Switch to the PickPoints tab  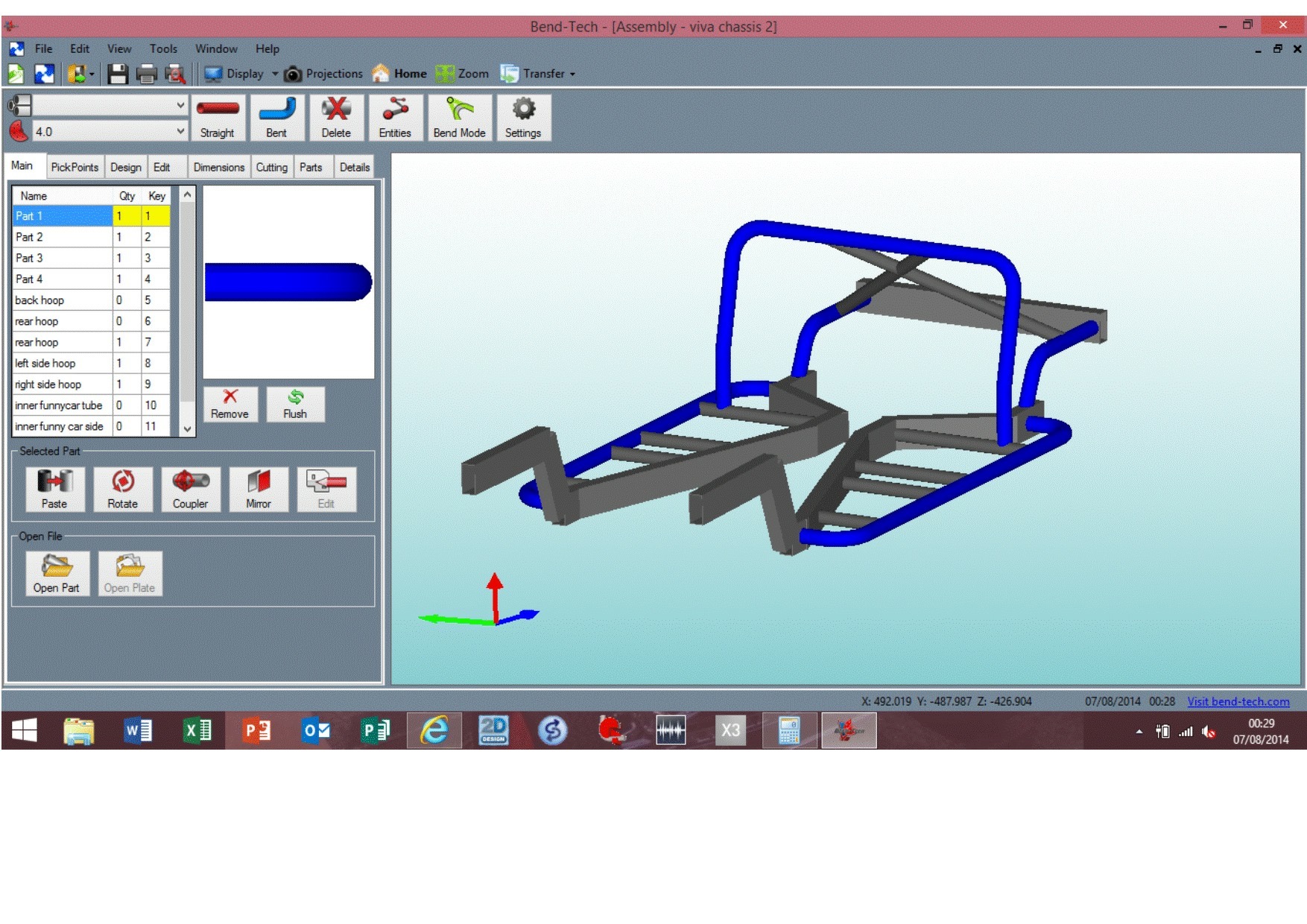(75, 167)
